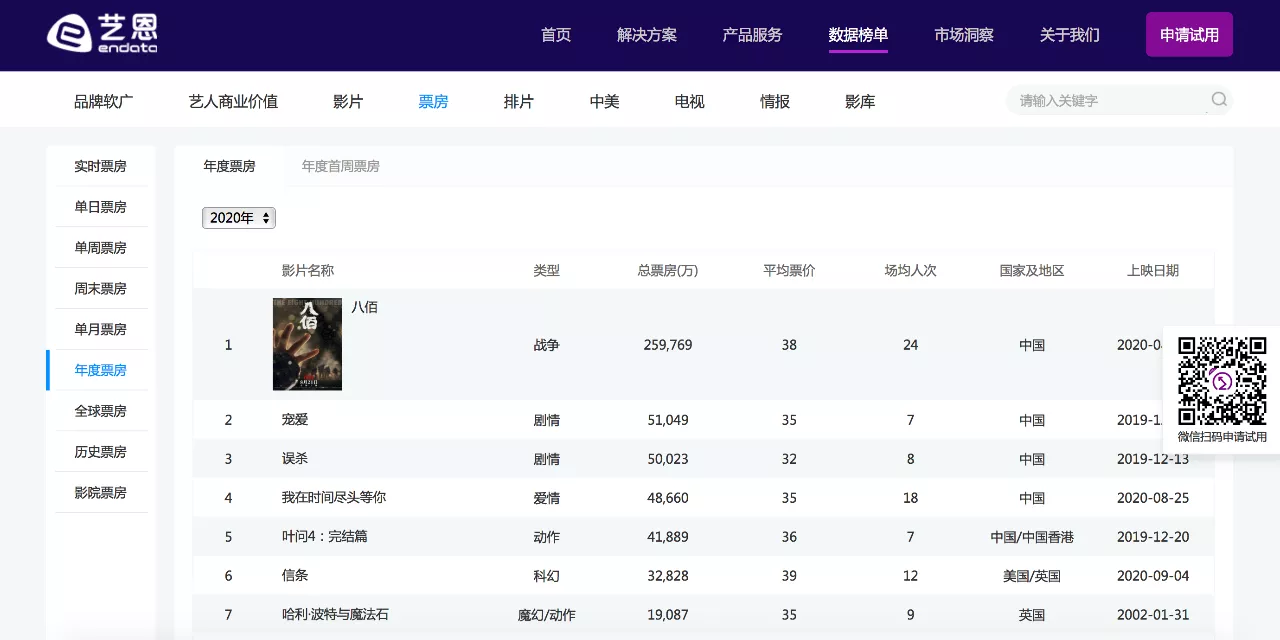Click the 魔幻/动作 genre cell

(x=547, y=615)
